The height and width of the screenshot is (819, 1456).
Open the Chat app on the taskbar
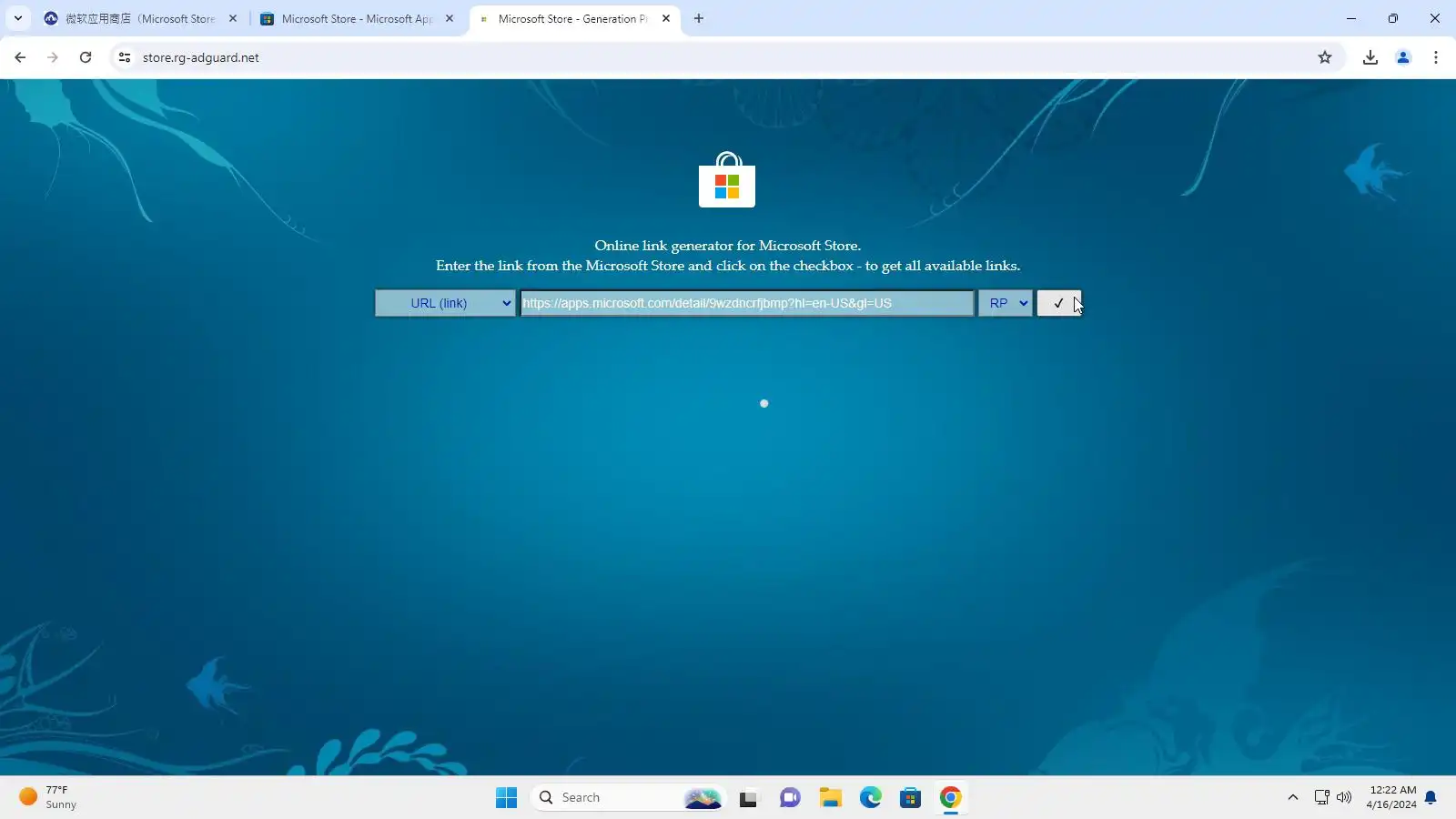point(790,798)
